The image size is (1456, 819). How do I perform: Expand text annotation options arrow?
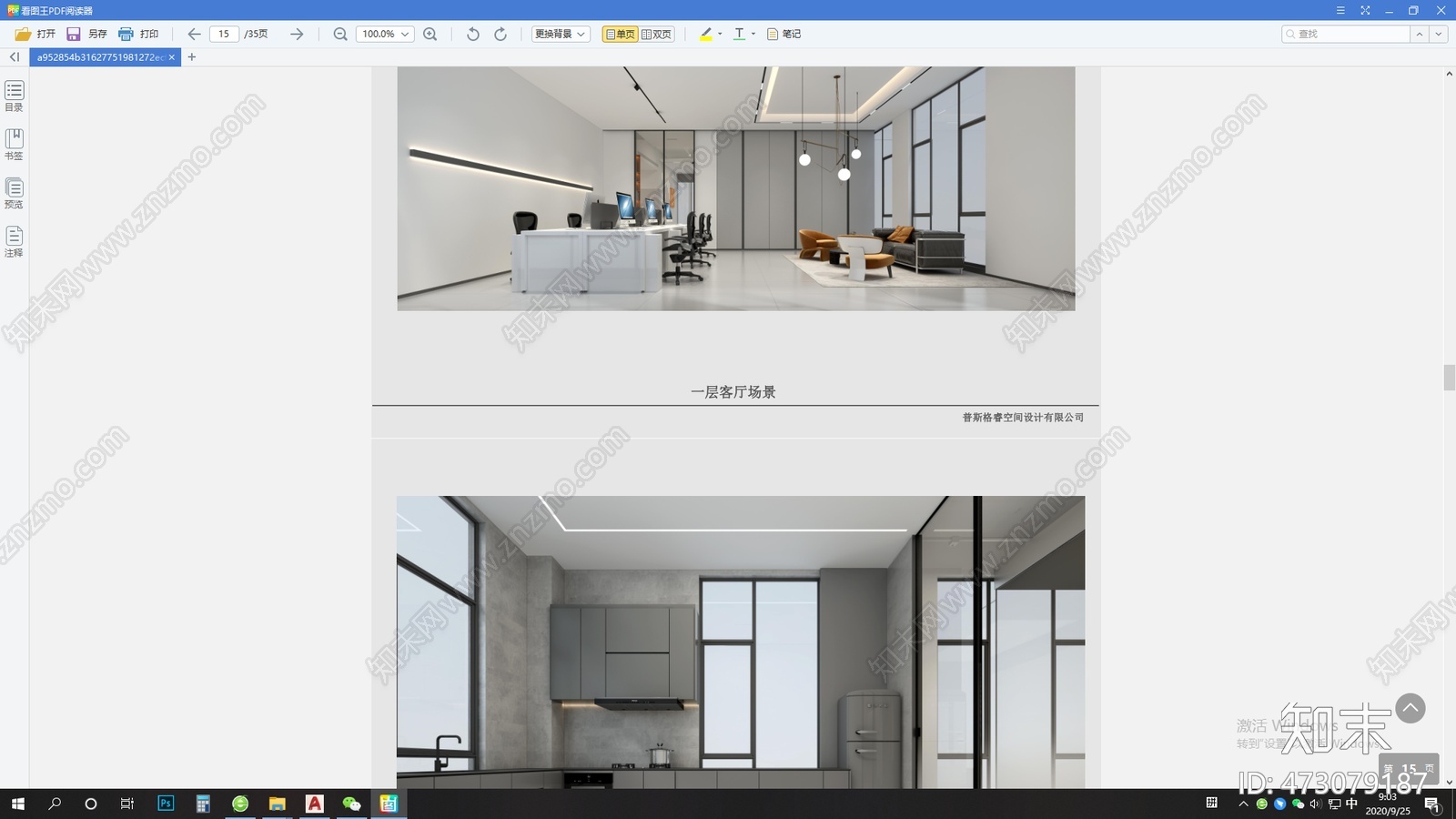click(x=753, y=34)
